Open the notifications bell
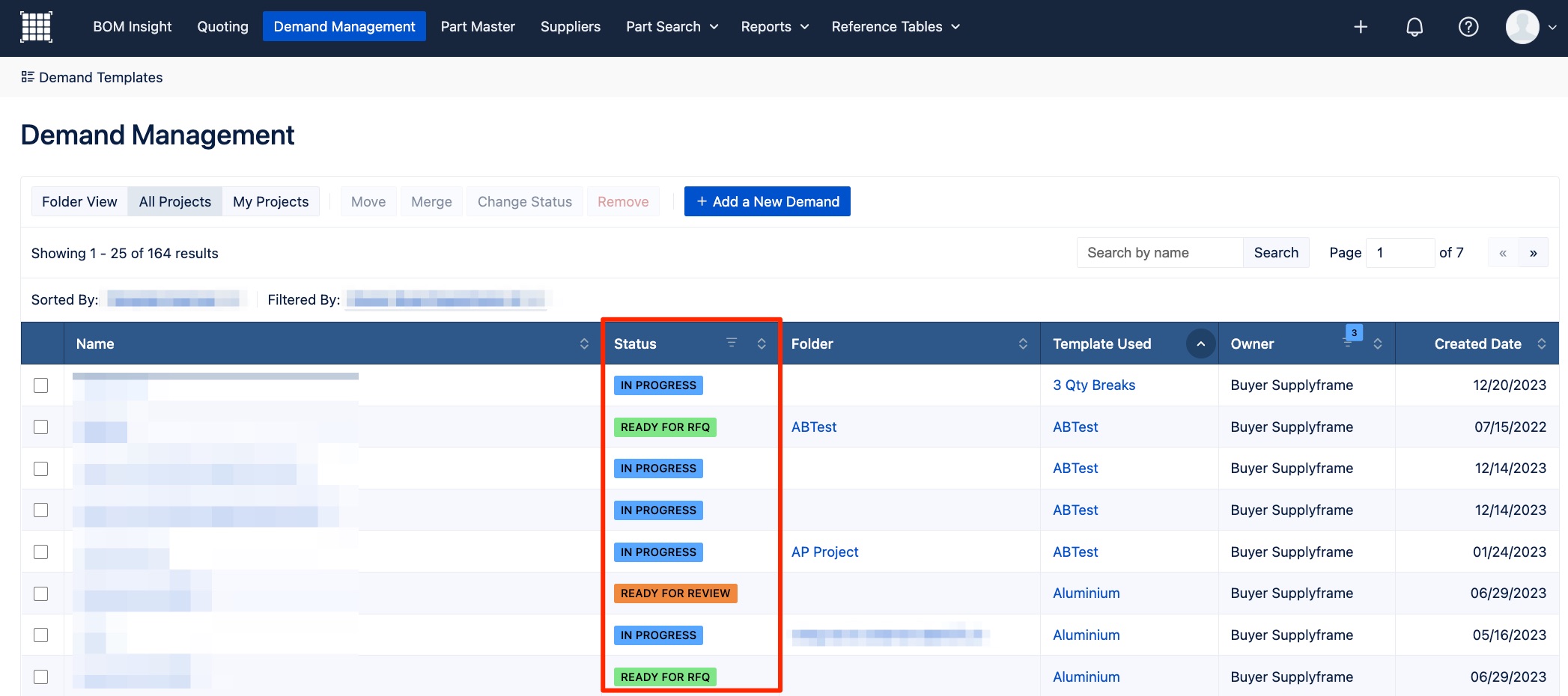 (1414, 27)
